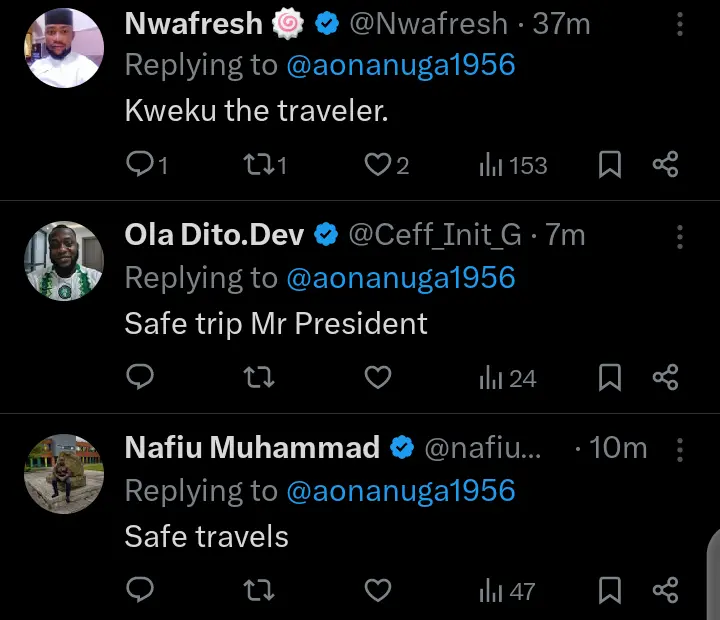Open more options for Ola Dito.Dev's tweet
Screen dimensions: 720x620
680,236
